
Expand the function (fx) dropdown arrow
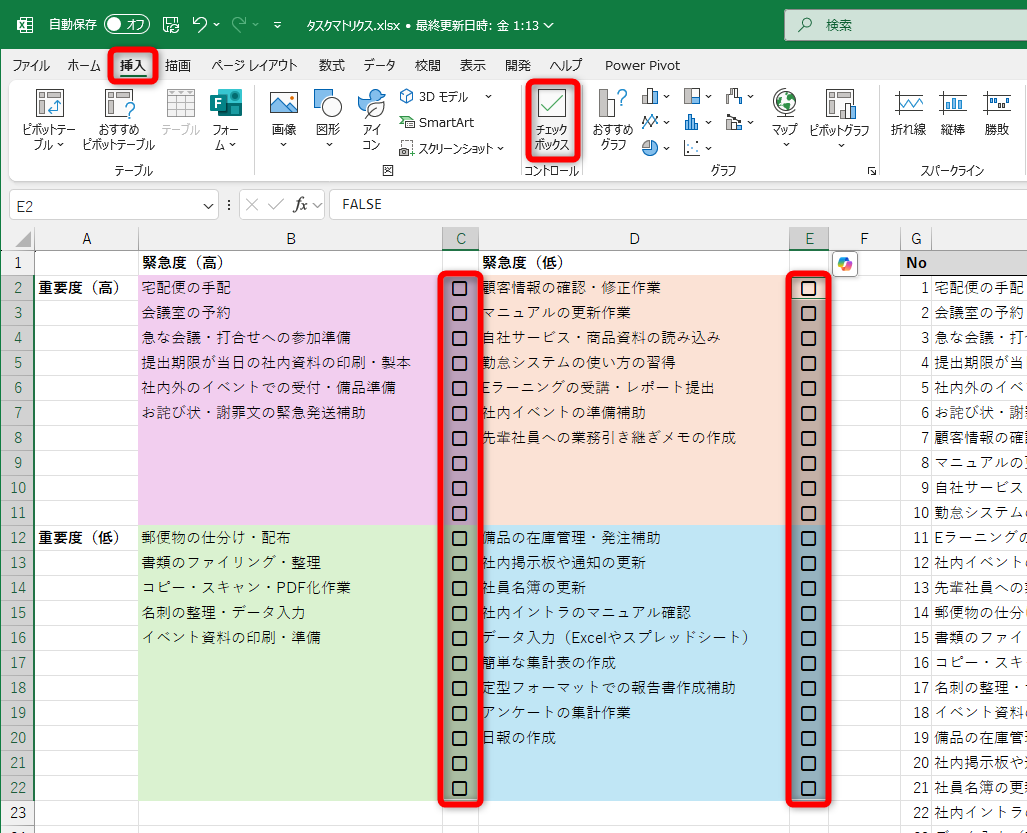click(318, 206)
